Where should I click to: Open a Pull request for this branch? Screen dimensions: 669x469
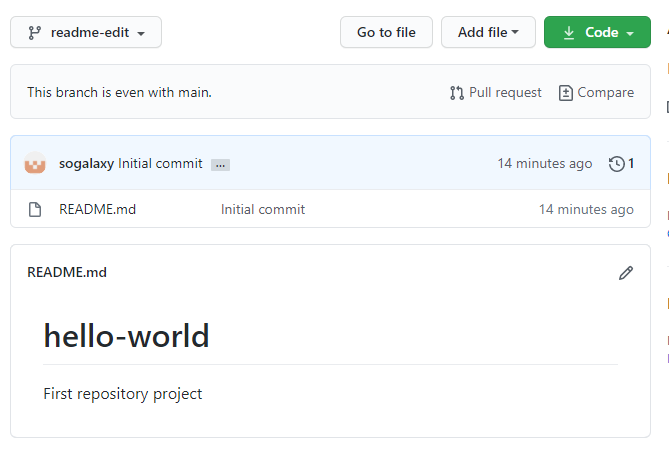pyautogui.click(x=496, y=92)
